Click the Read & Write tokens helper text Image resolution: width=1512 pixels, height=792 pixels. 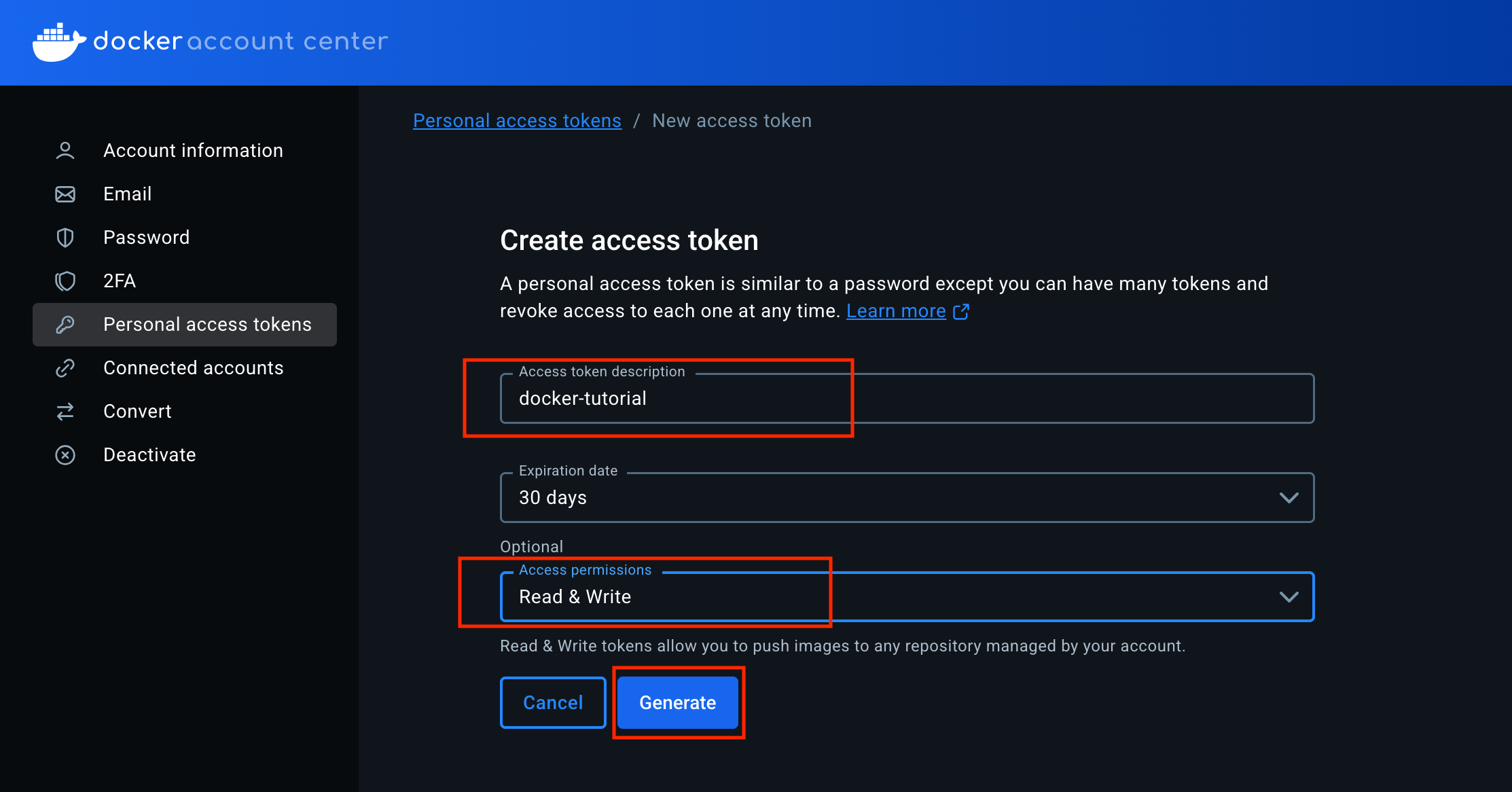842,646
